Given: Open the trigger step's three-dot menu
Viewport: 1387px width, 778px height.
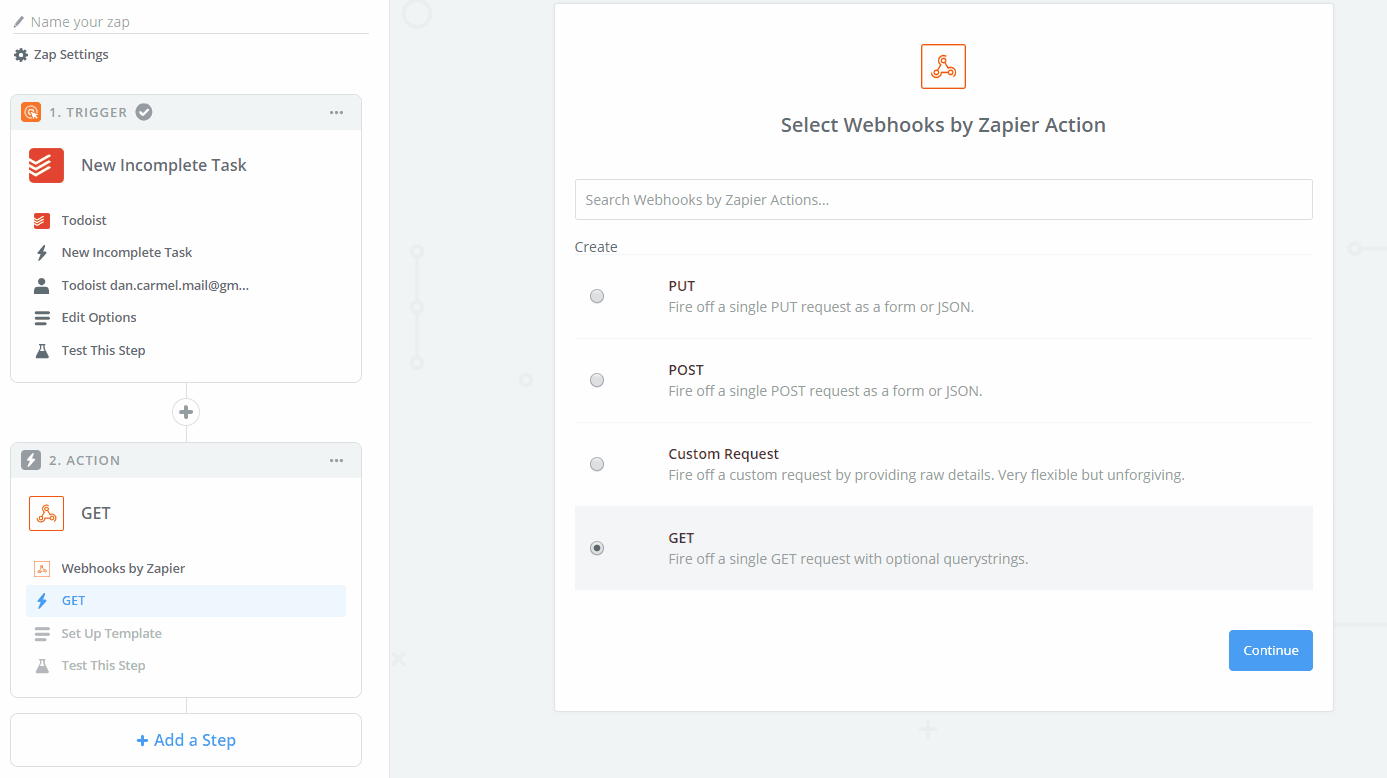Looking at the screenshot, I should point(337,112).
